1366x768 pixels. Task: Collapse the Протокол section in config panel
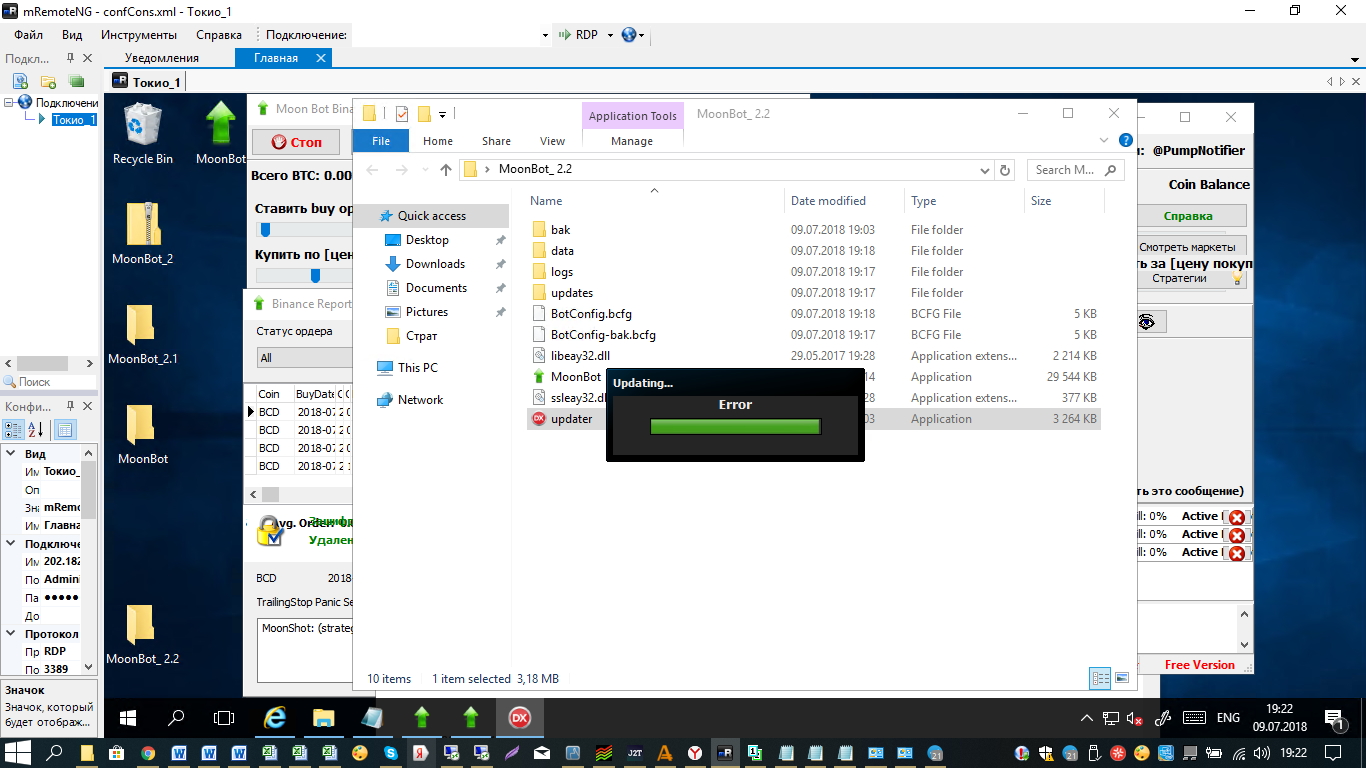12,634
